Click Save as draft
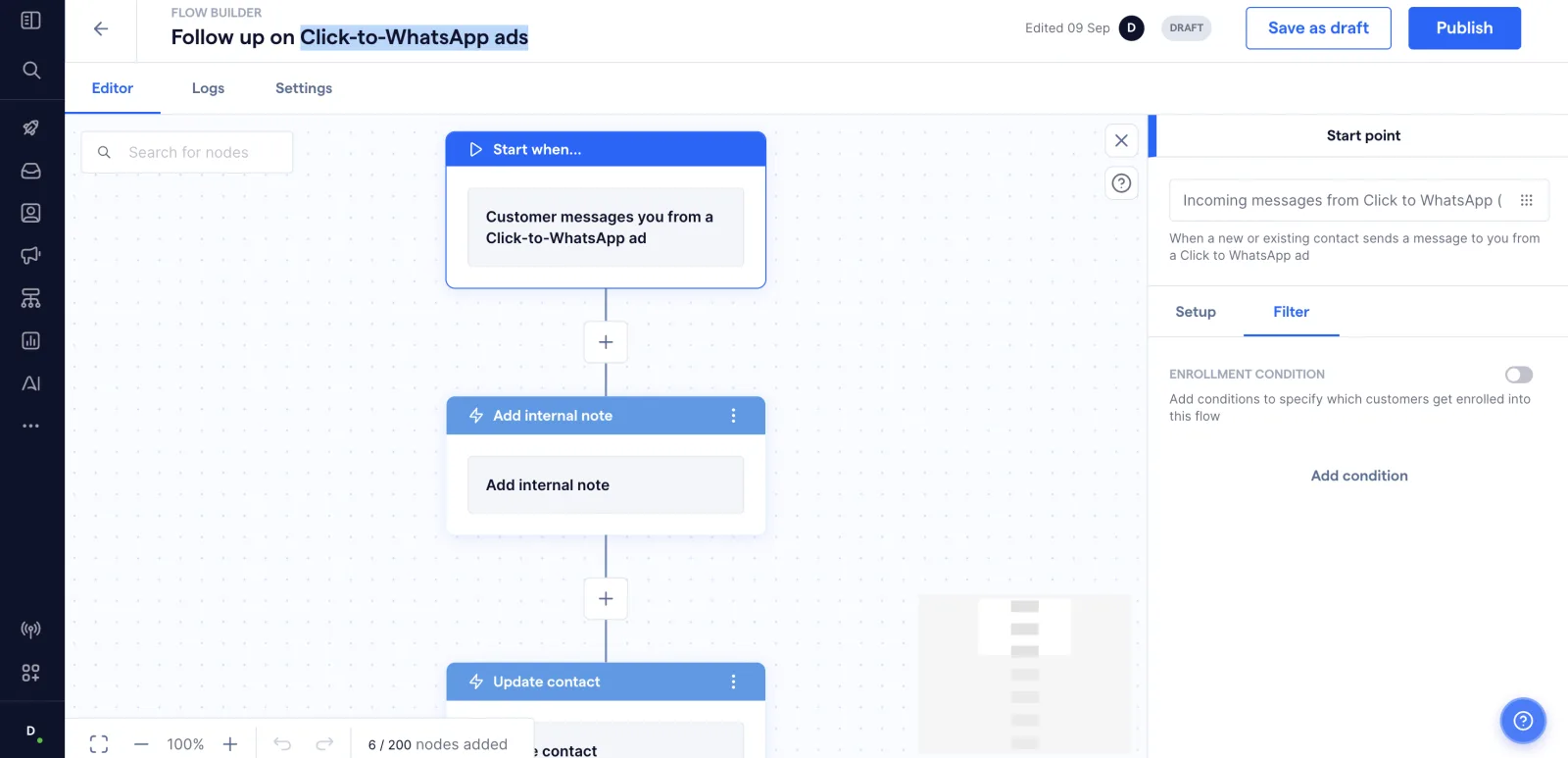 (x=1318, y=28)
